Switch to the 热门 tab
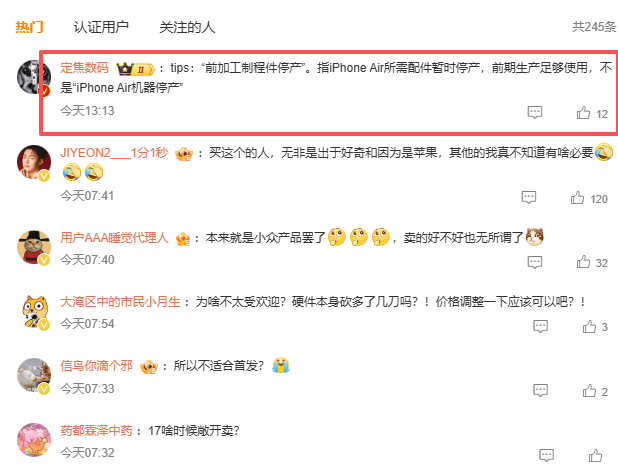Screen dimensions: 618x471 [29, 27]
